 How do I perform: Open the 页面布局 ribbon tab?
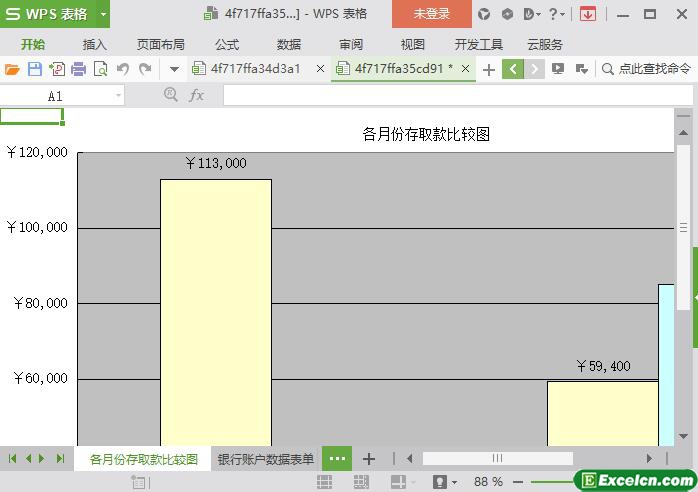[161, 45]
